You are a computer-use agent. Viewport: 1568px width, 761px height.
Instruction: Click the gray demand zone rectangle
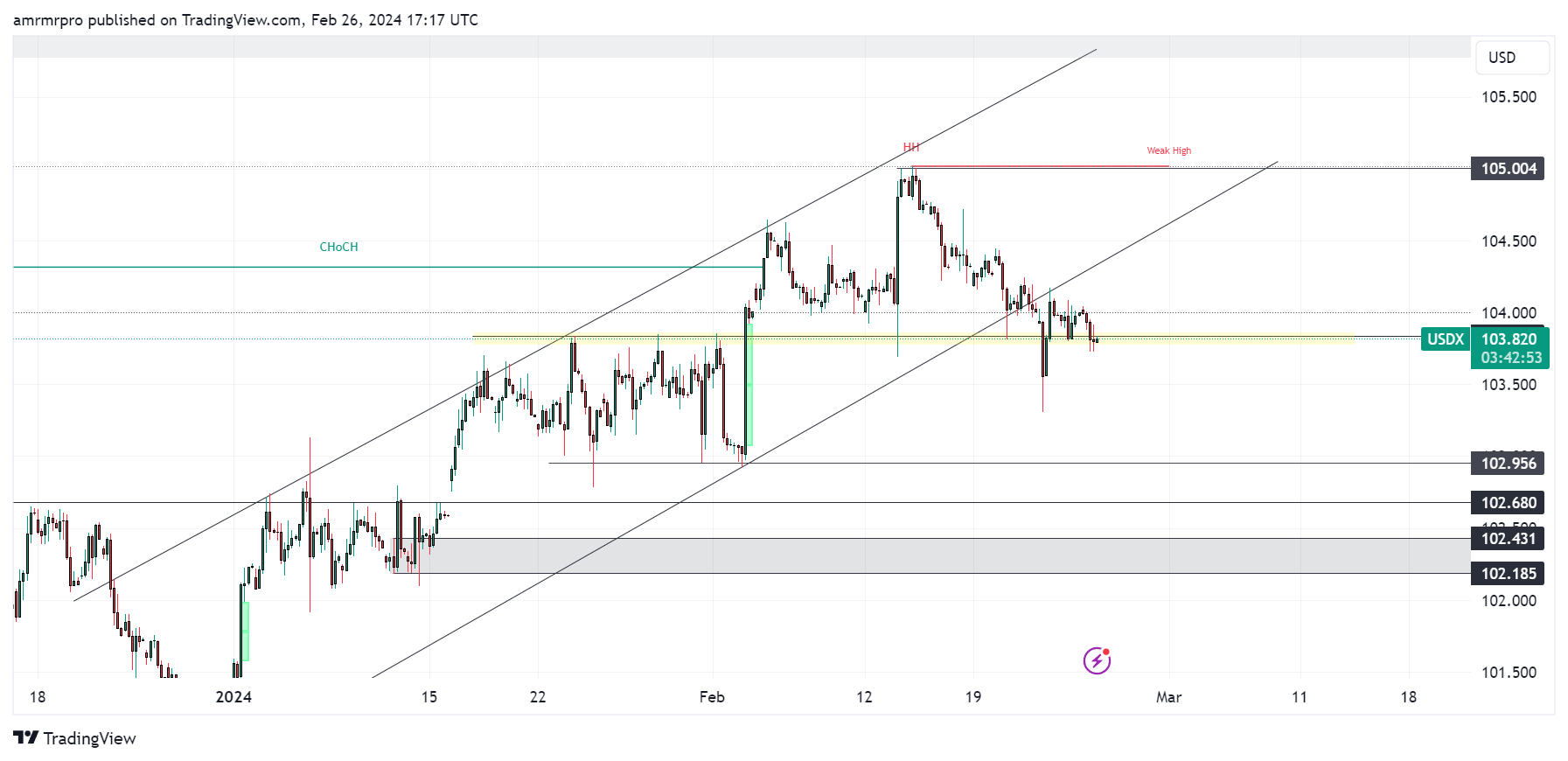pos(932,556)
